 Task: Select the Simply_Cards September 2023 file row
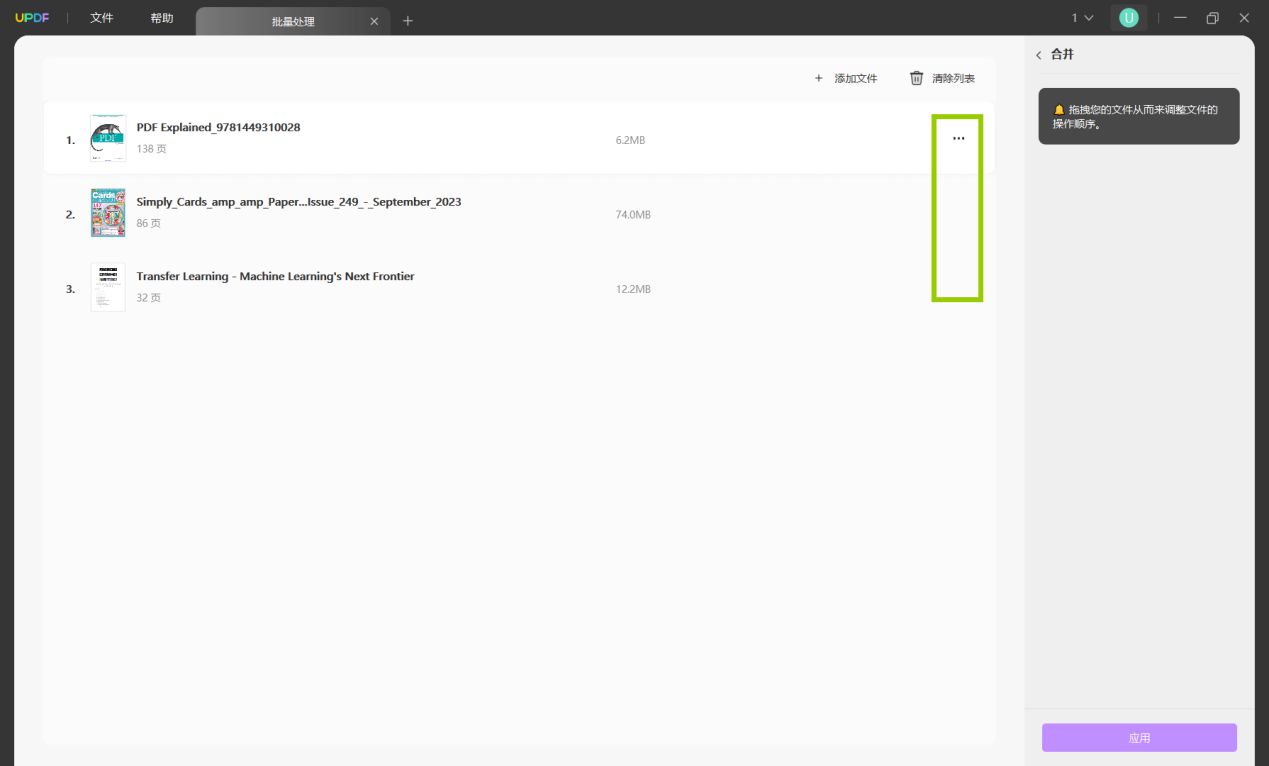coord(518,213)
